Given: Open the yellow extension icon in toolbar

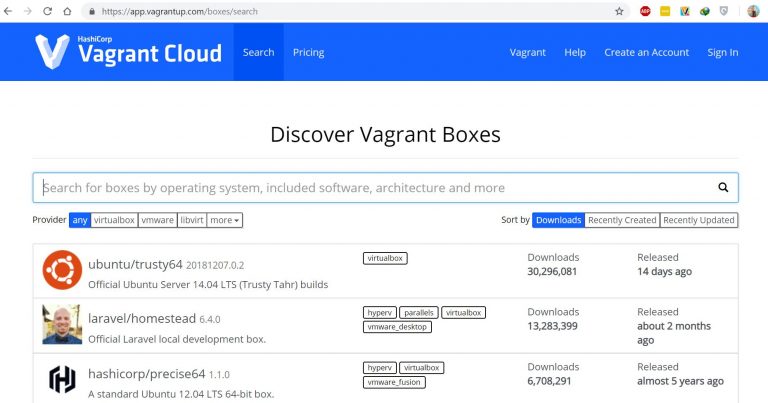Looking at the screenshot, I should pyautogui.click(x=665, y=11).
